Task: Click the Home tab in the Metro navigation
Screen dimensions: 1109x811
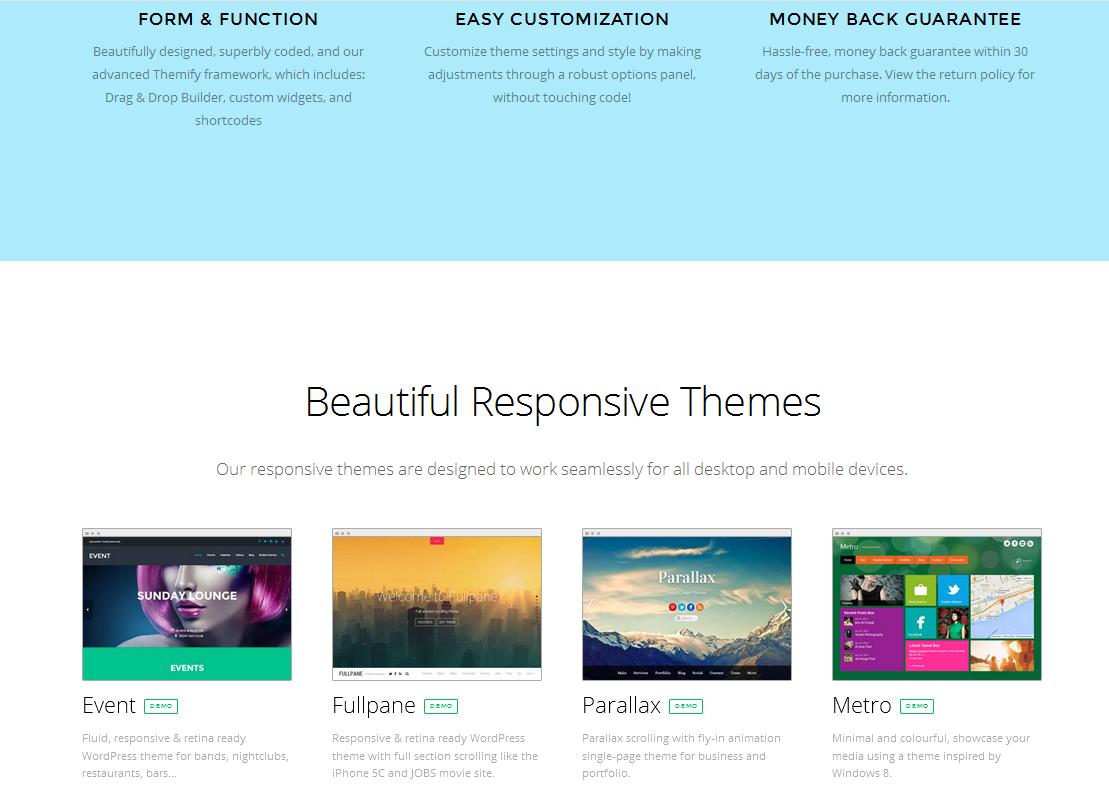Action: 847,560
